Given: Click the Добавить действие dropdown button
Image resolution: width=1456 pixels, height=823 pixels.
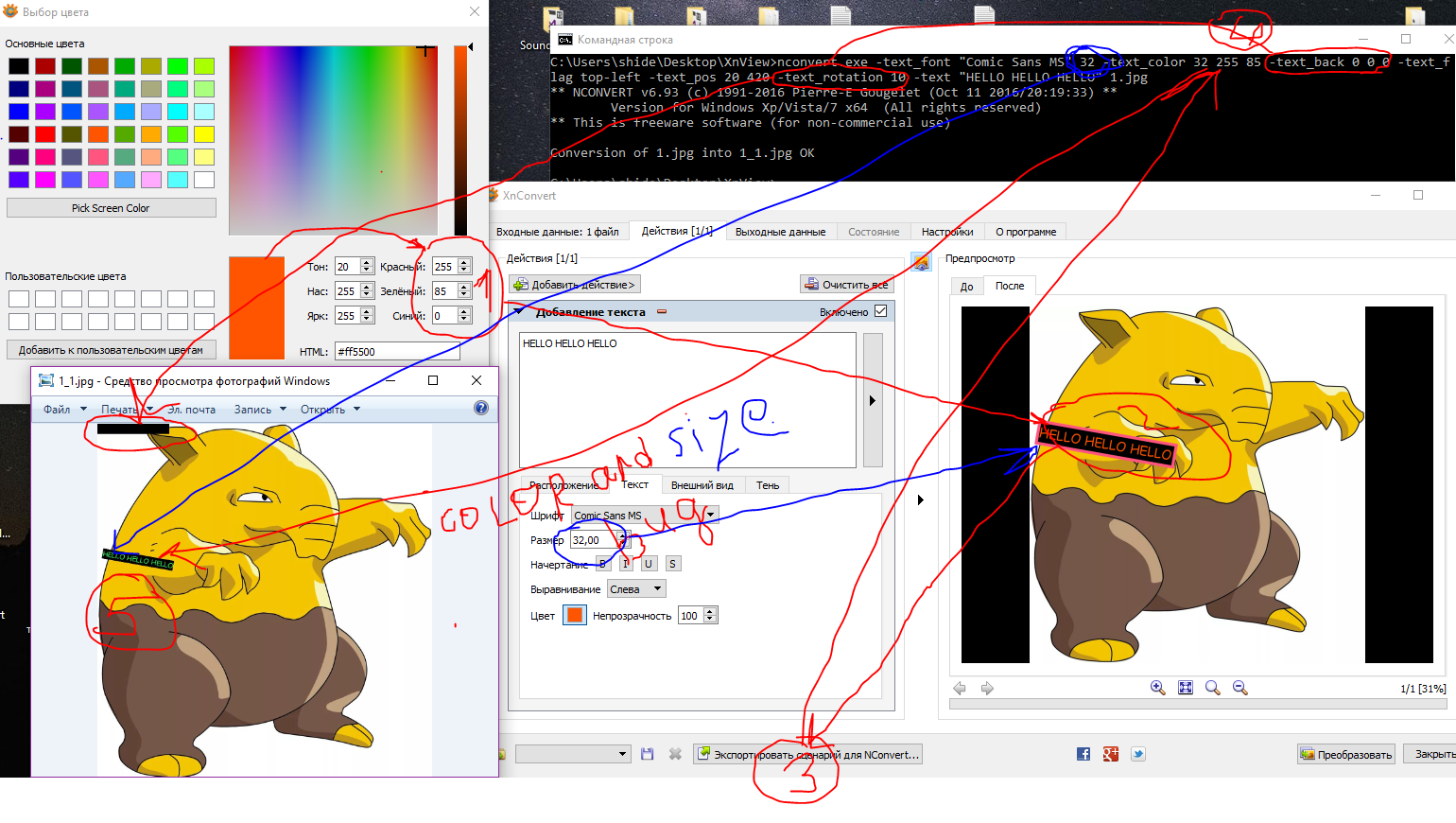Looking at the screenshot, I should click(575, 284).
